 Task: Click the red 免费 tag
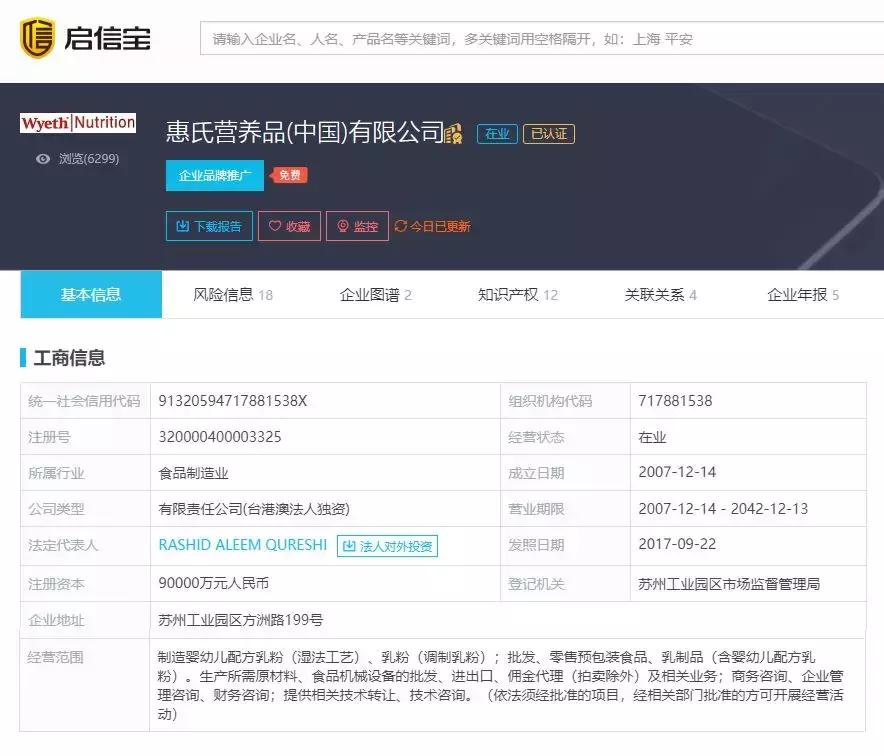288,175
